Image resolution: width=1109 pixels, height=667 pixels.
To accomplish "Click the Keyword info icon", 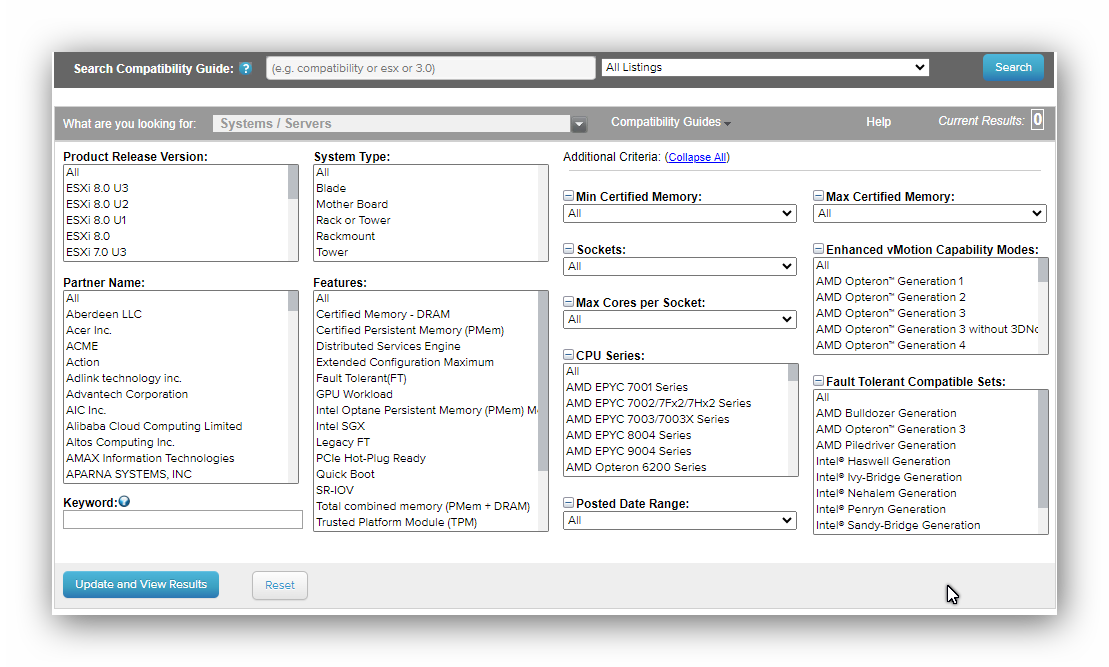I will coord(124,501).
